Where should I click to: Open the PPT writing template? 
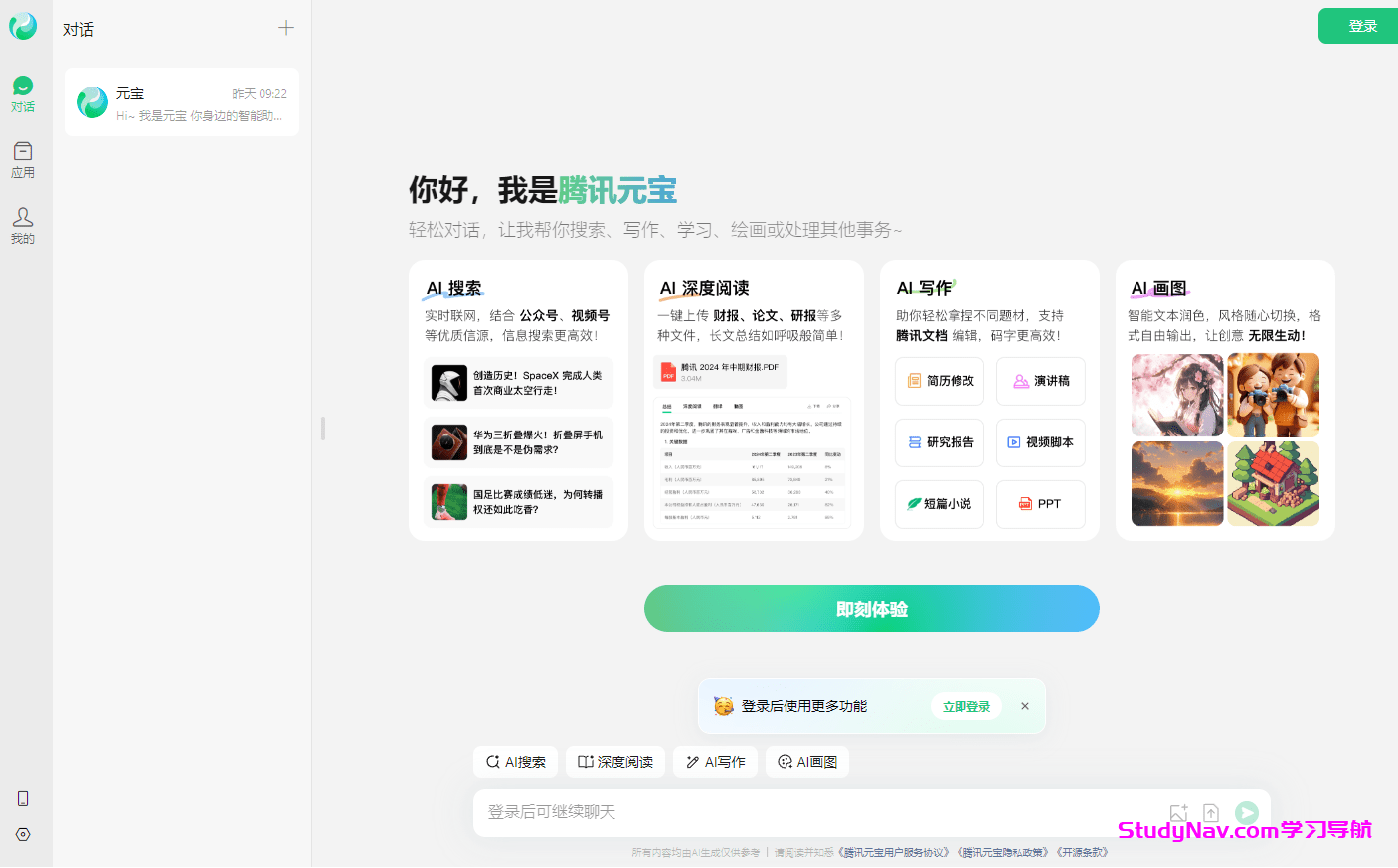point(1041,504)
